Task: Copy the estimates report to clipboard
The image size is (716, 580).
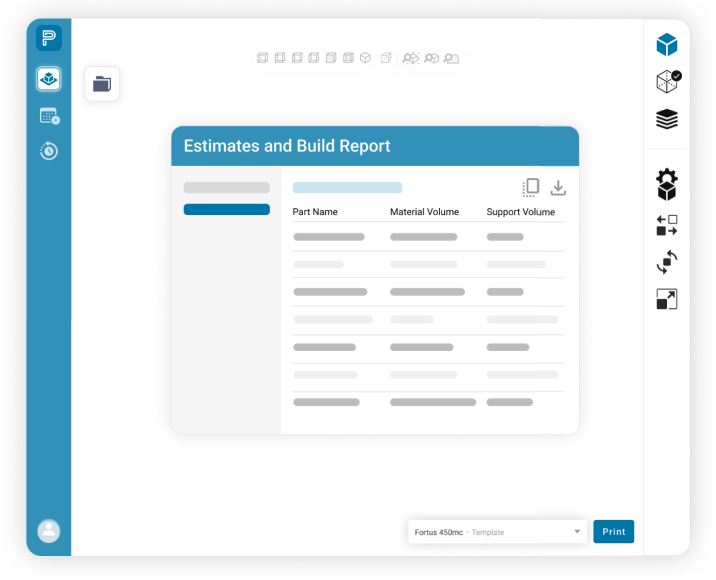Action: pyautogui.click(x=531, y=188)
